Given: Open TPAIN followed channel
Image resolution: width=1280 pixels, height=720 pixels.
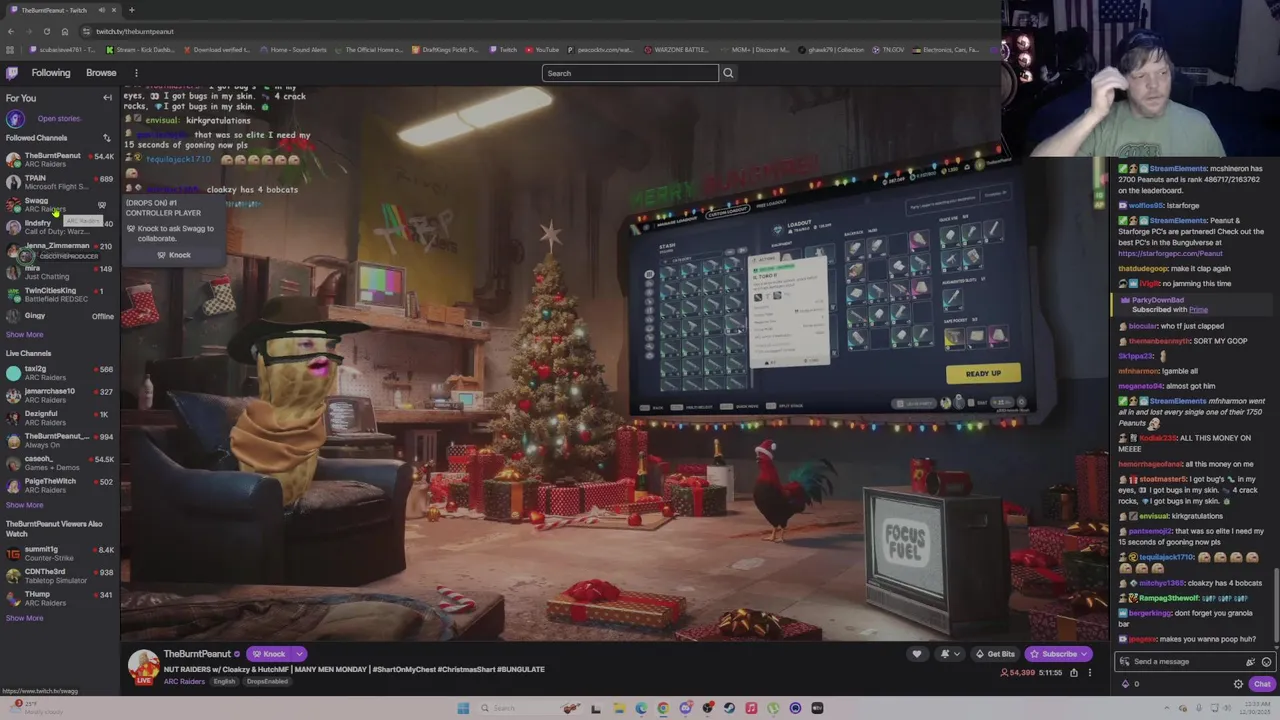Looking at the screenshot, I should 60,182.
